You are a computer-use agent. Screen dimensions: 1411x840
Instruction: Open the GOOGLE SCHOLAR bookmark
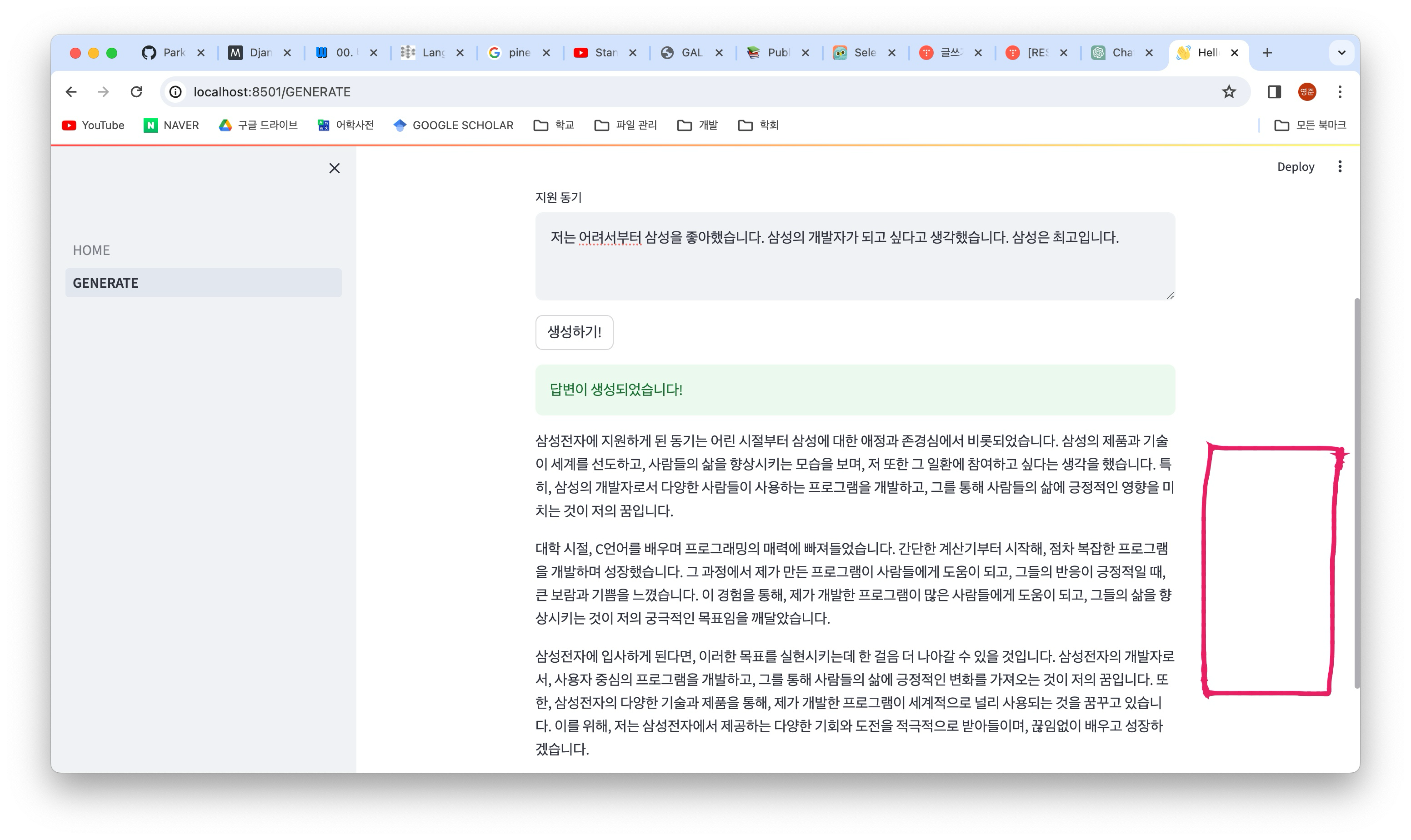click(454, 125)
